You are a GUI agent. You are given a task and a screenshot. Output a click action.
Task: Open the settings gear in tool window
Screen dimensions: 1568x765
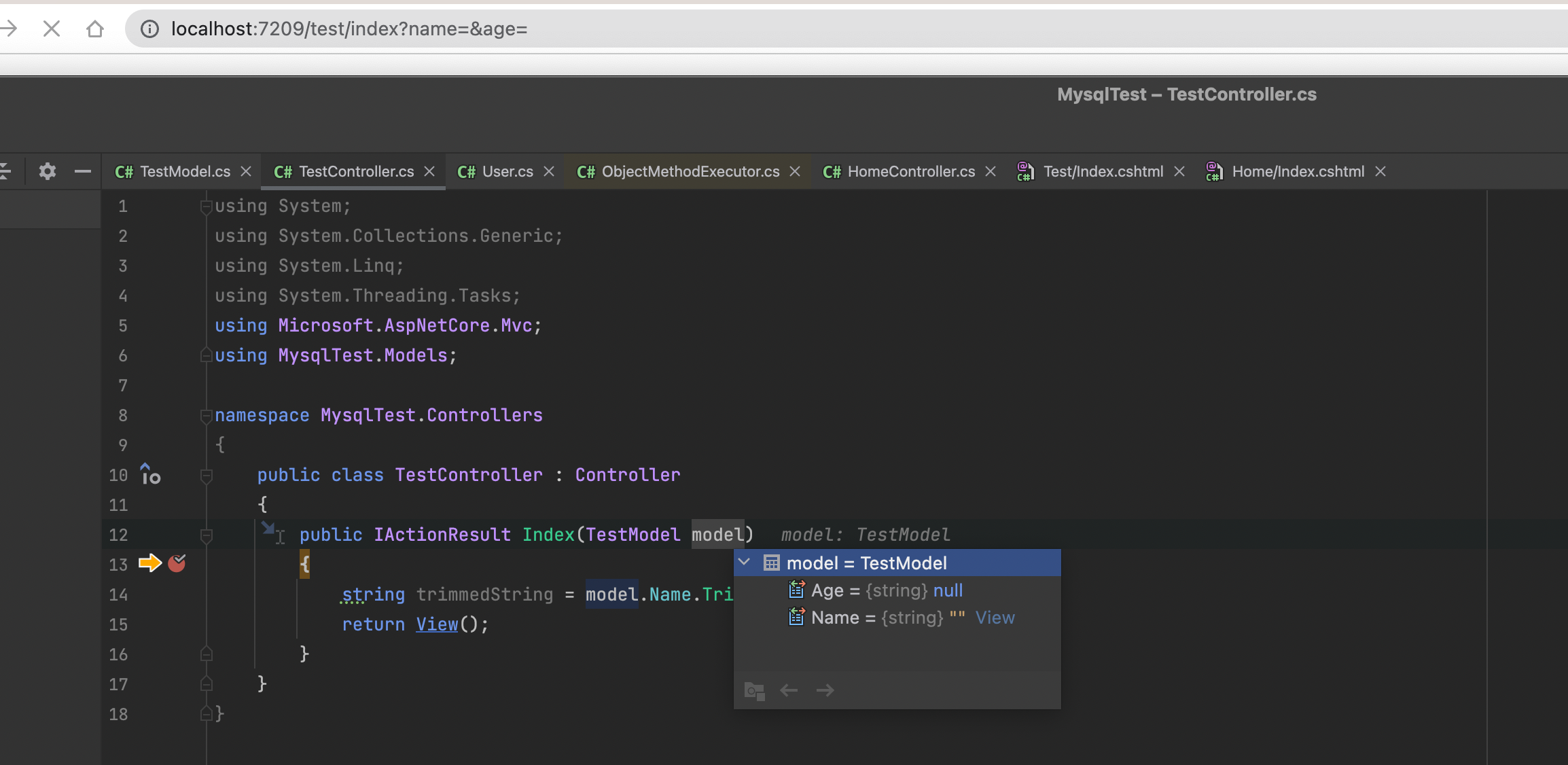coord(47,171)
